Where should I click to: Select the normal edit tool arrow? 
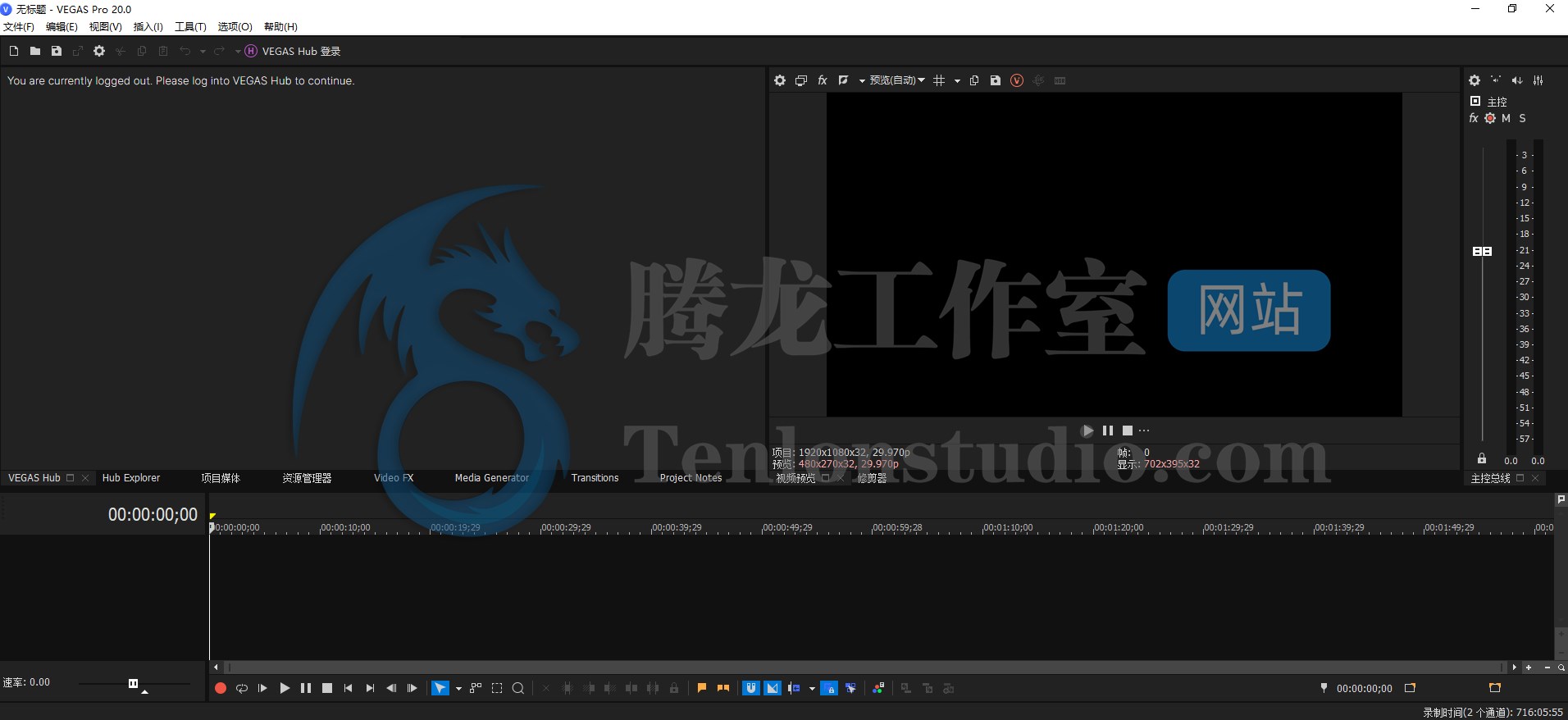(x=441, y=688)
